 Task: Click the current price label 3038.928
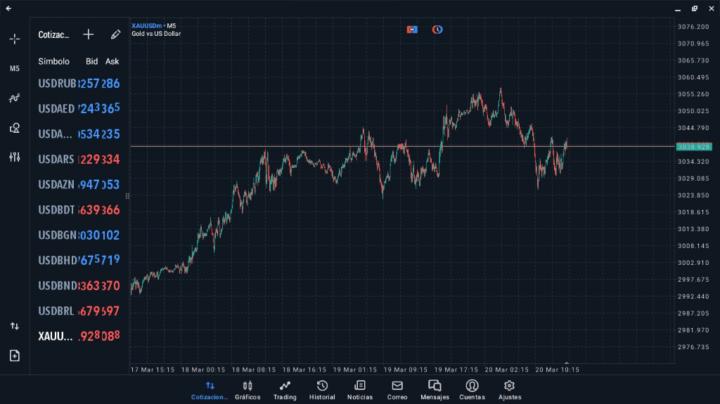[693, 147]
